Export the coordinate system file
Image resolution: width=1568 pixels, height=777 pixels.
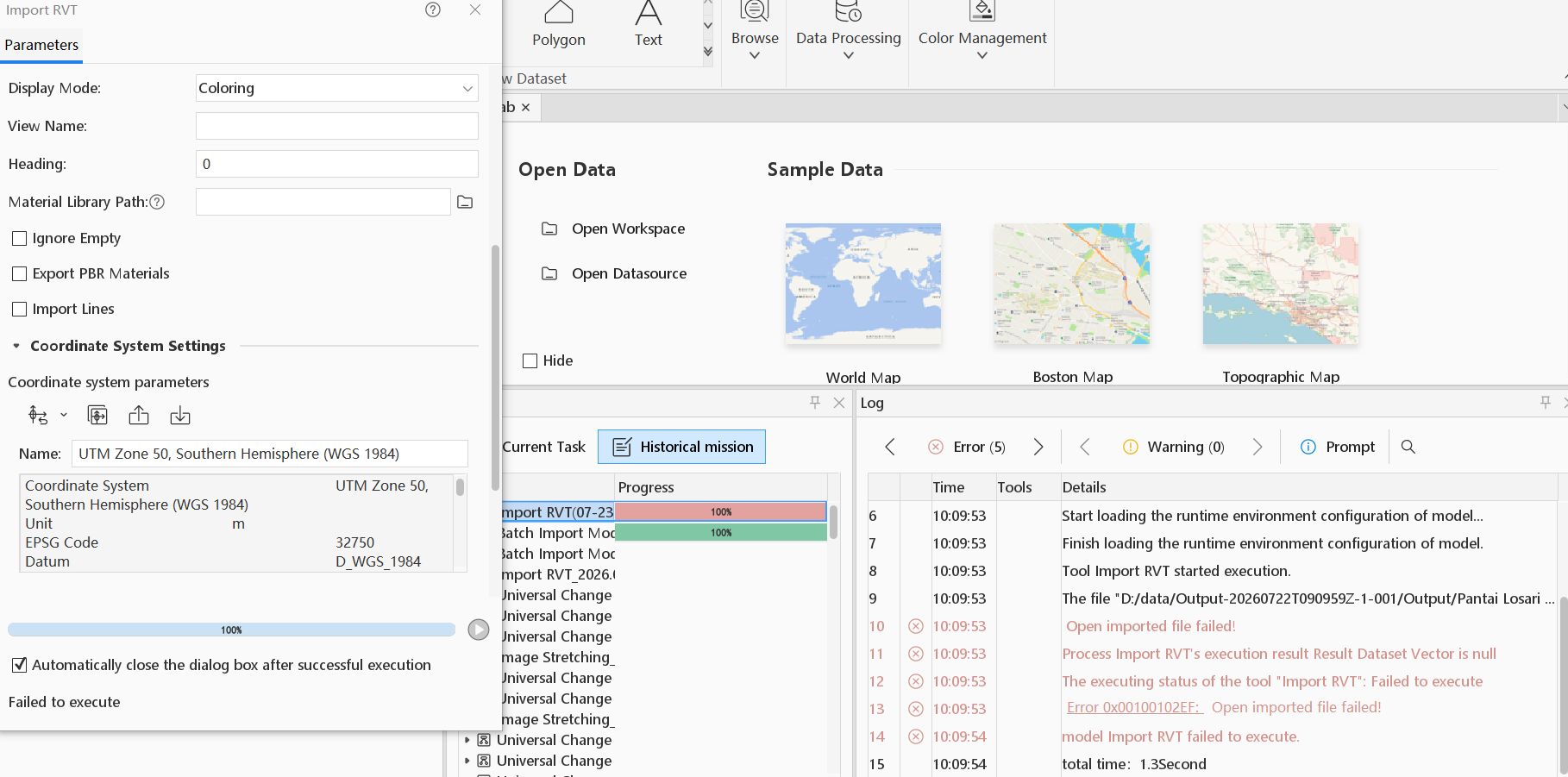139,416
